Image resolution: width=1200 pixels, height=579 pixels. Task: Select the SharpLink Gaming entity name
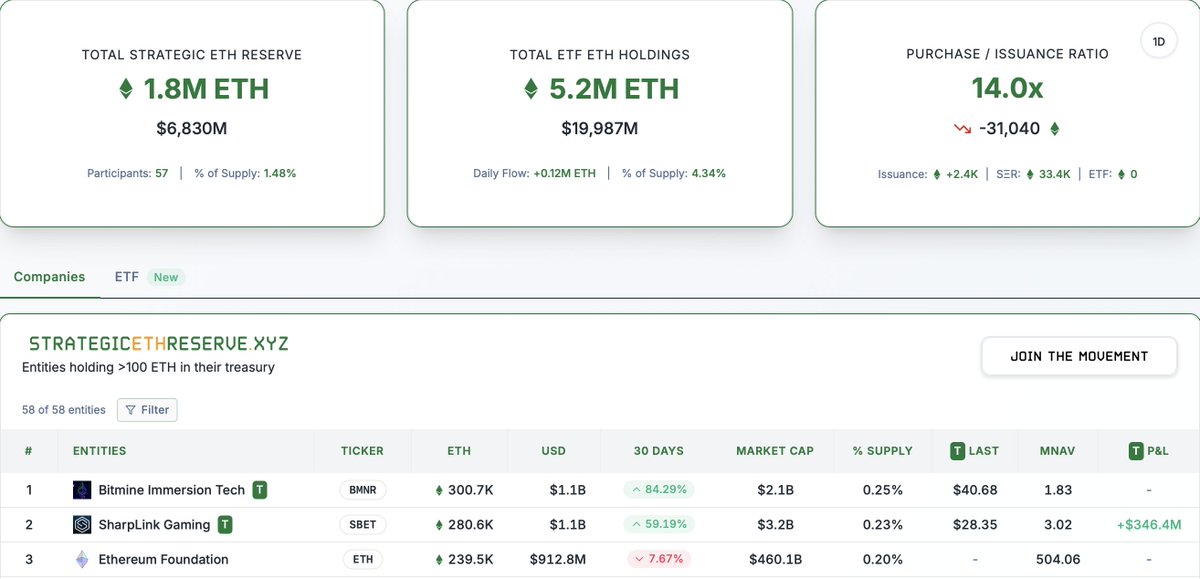(x=154, y=525)
